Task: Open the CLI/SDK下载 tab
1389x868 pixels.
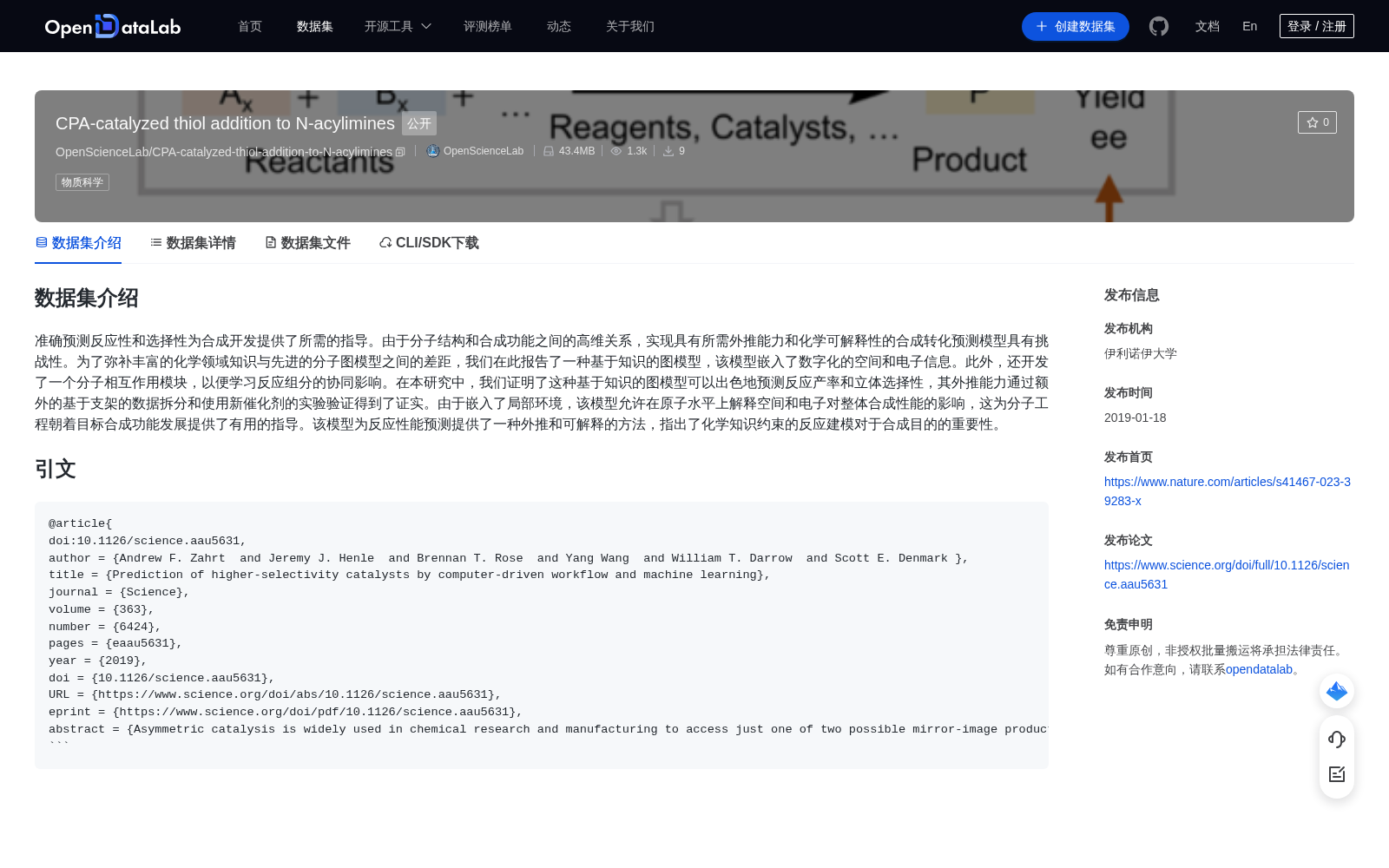Action: (x=429, y=243)
